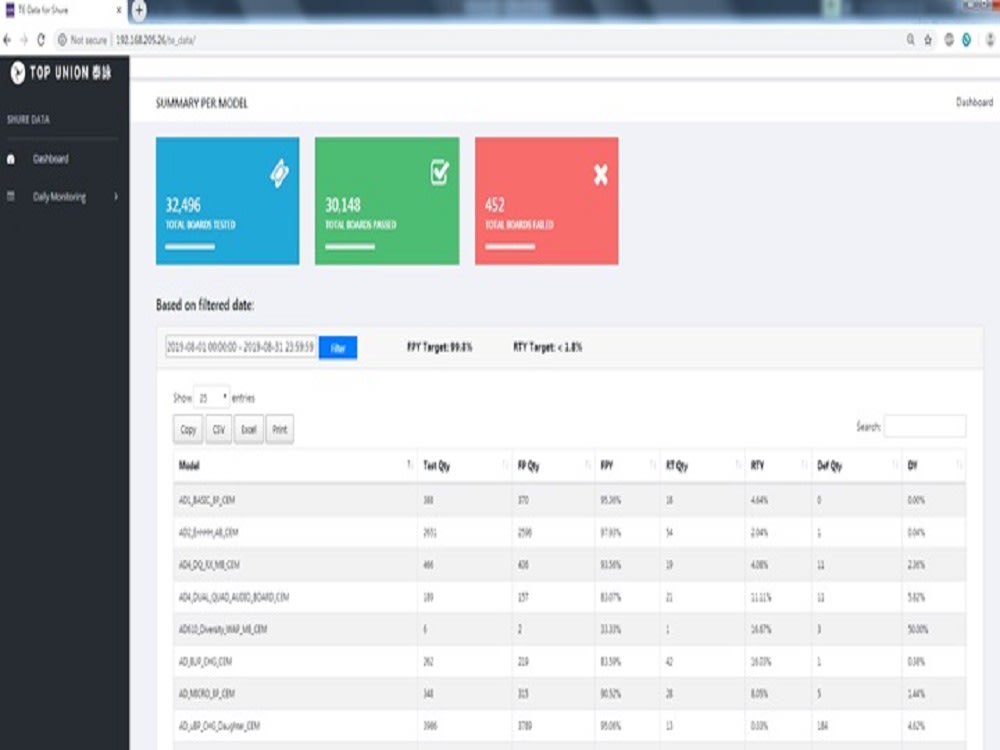Viewport: 1000px width, 750px height.
Task: Open Dashboard from the sidebar
Action: [x=50, y=159]
